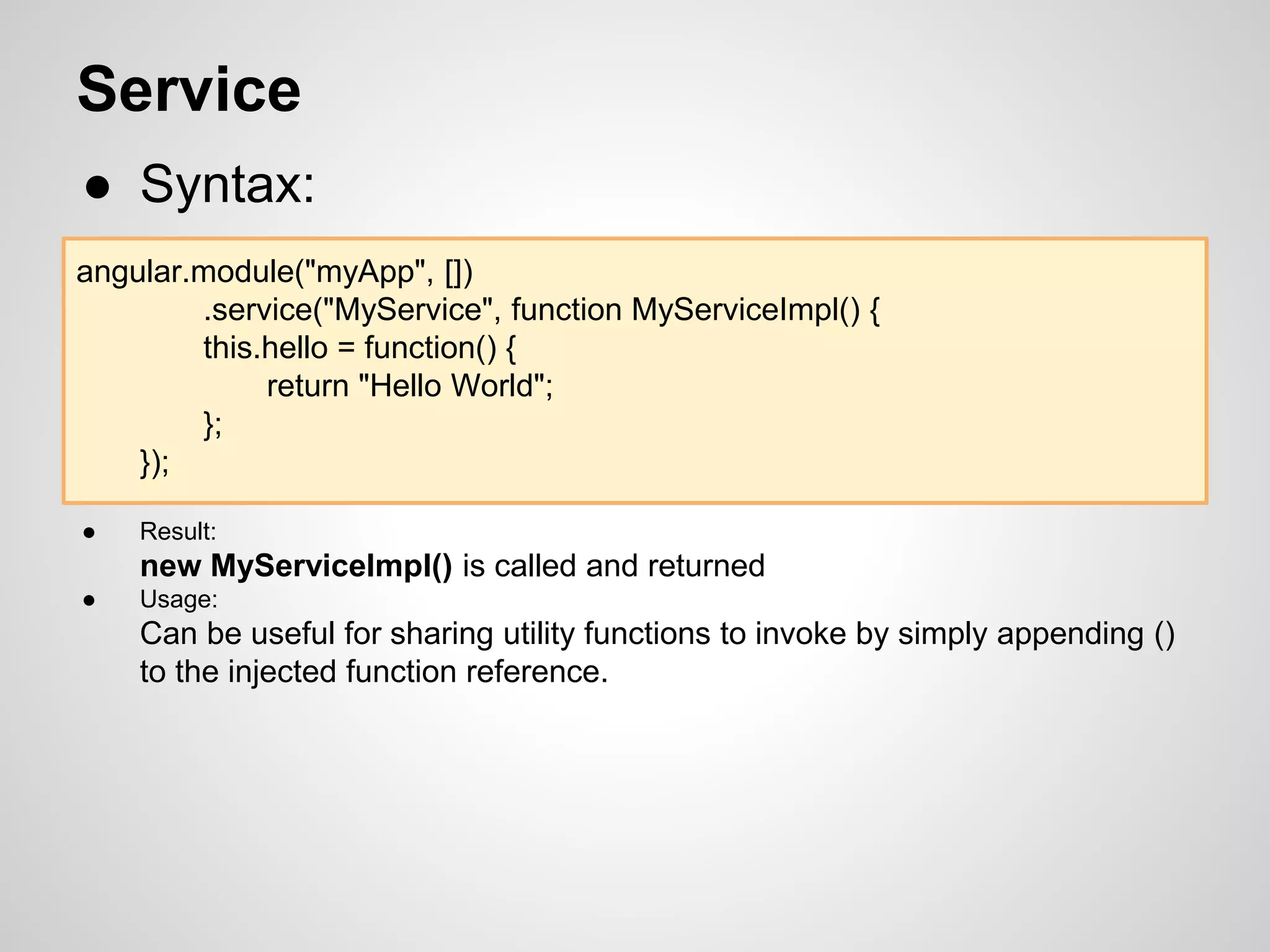This screenshot has height=952, width=1270.
Task: Click the "Service" slide title
Action: click(x=189, y=90)
